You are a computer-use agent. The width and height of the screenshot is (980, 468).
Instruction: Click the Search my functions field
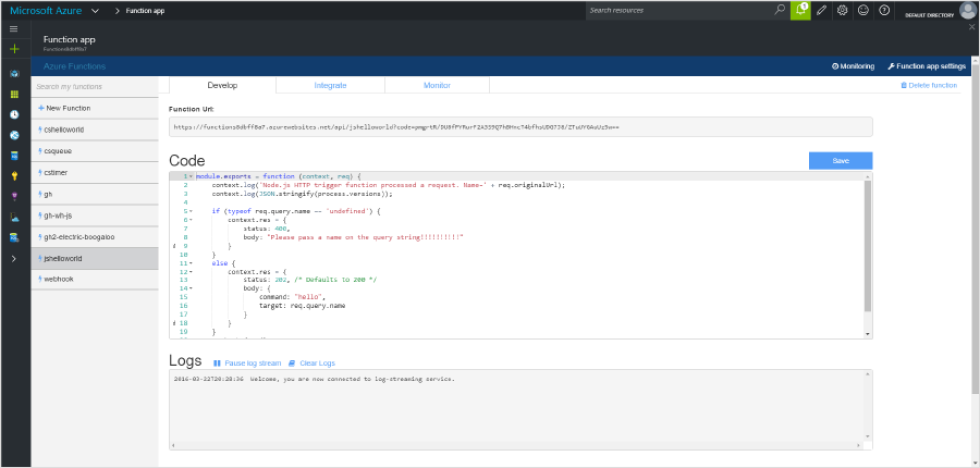pos(95,87)
